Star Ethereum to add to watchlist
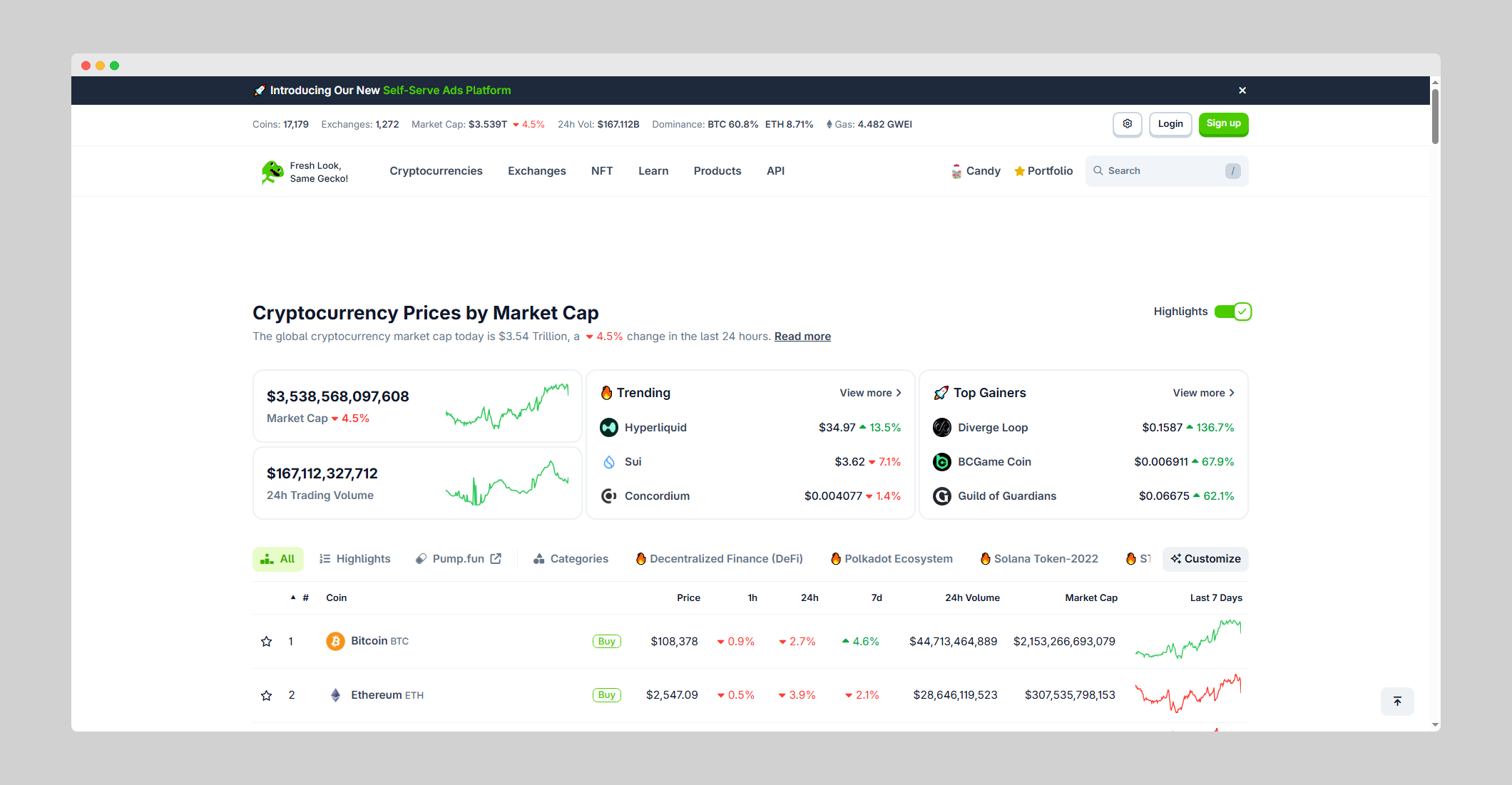The height and width of the screenshot is (785, 1512). click(x=266, y=695)
